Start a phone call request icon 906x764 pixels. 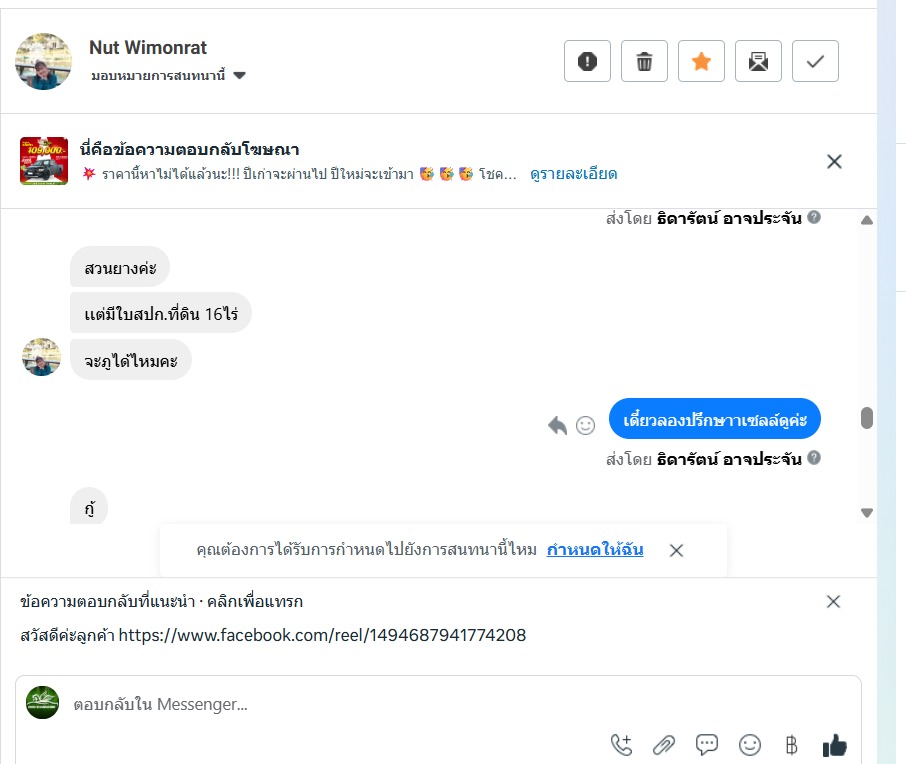(x=621, y=744)
